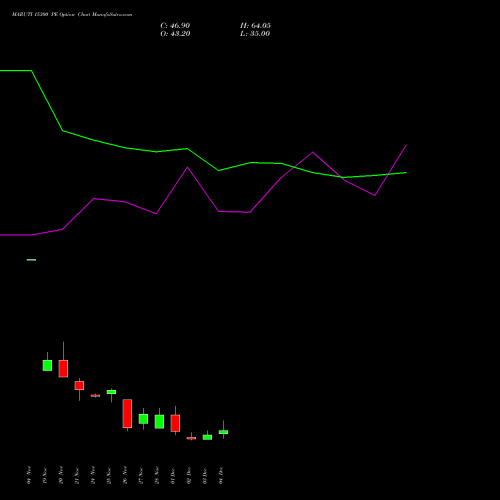Image resolution: width=500 pixels, height=500 pixels.
Task: Select the green candlestick for 03 Dec
Action: tap(207, 437)
